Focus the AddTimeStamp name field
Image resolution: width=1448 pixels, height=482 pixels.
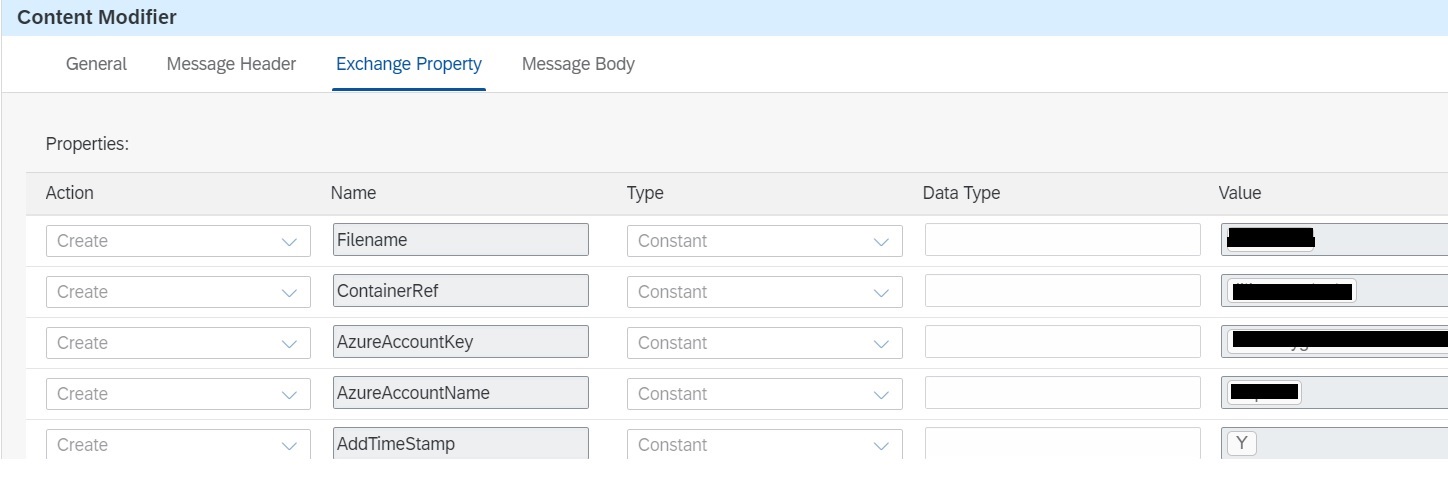(460, 444)
